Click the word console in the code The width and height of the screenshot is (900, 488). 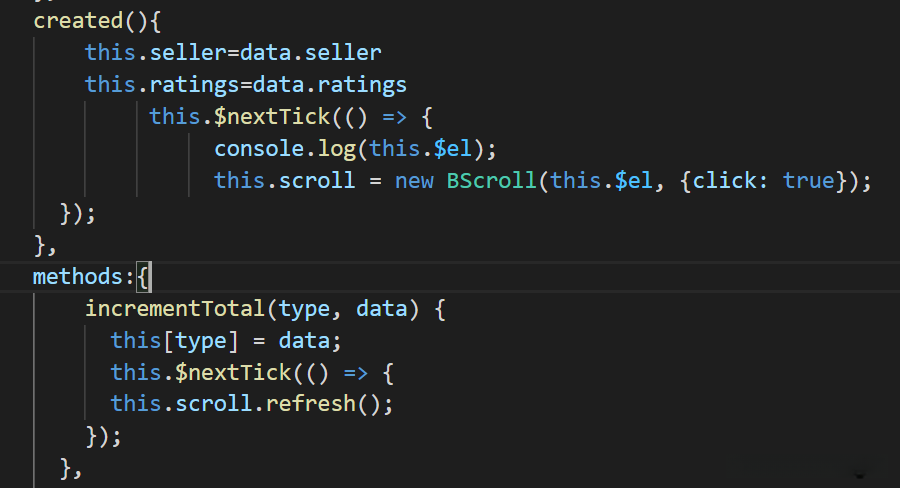[x=258, y=148]
